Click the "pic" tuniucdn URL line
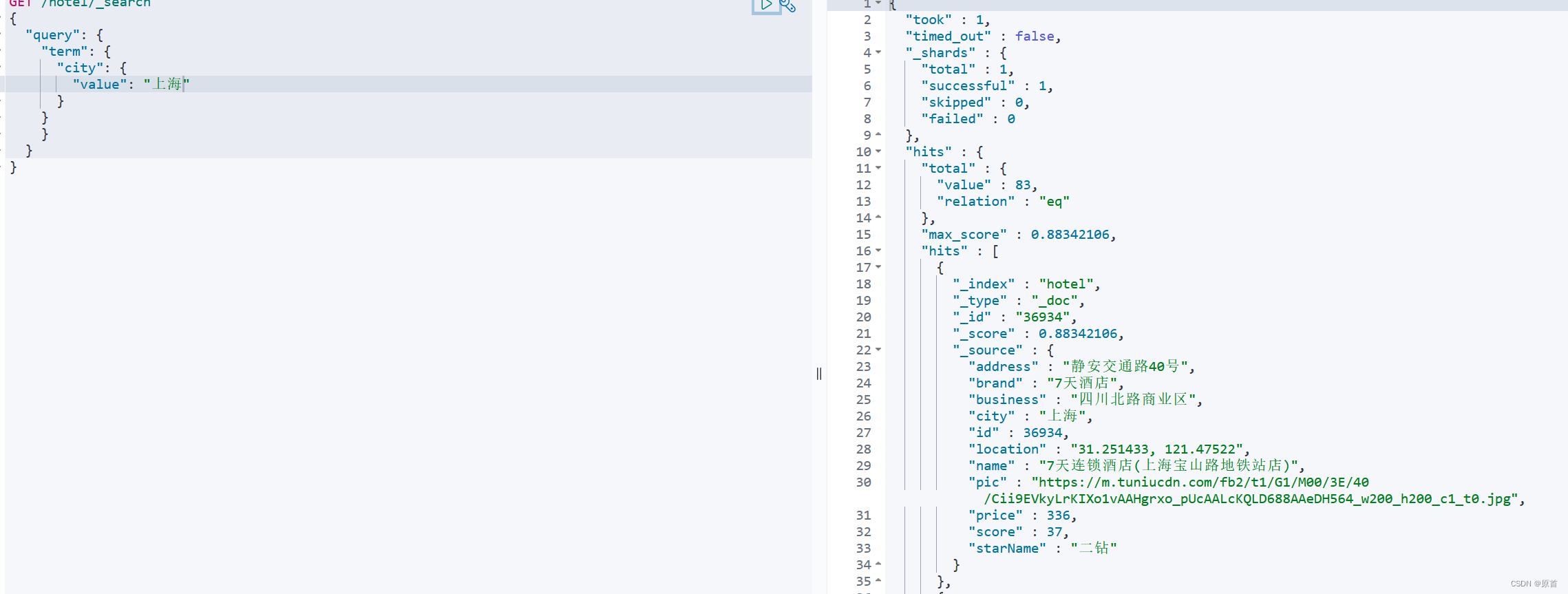Viewport: 1568px width, 594px height. (x=1169, y=482)
